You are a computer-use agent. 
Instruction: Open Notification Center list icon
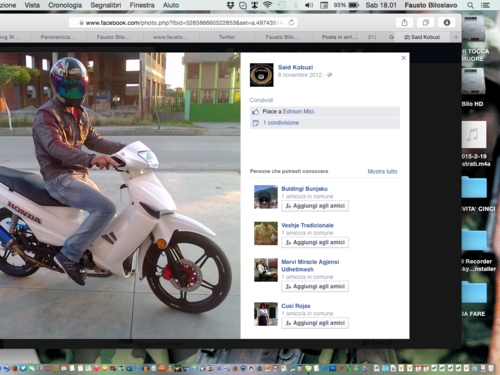485,5
